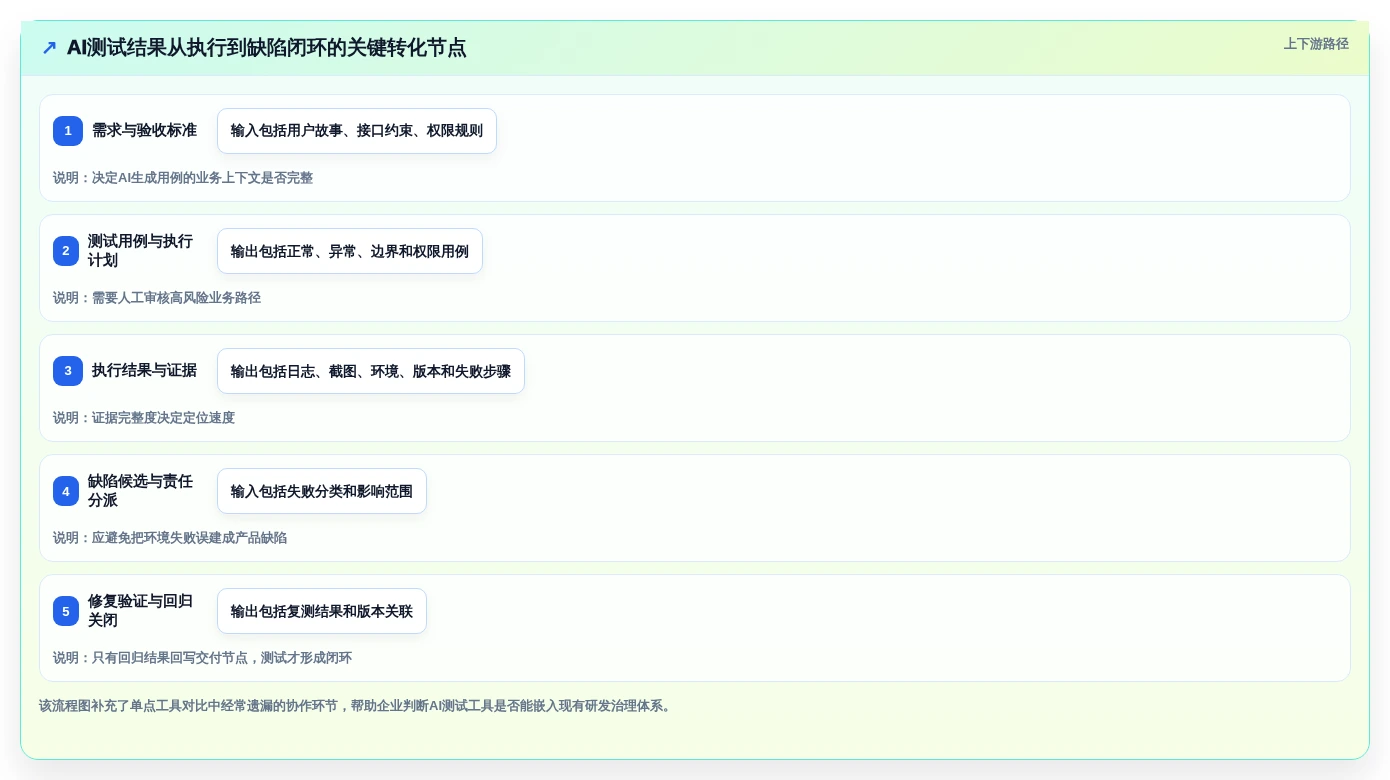Click the 修复验证与回归关闭 heading
This screenshot has height=780, width=1390.
[140, 611]
